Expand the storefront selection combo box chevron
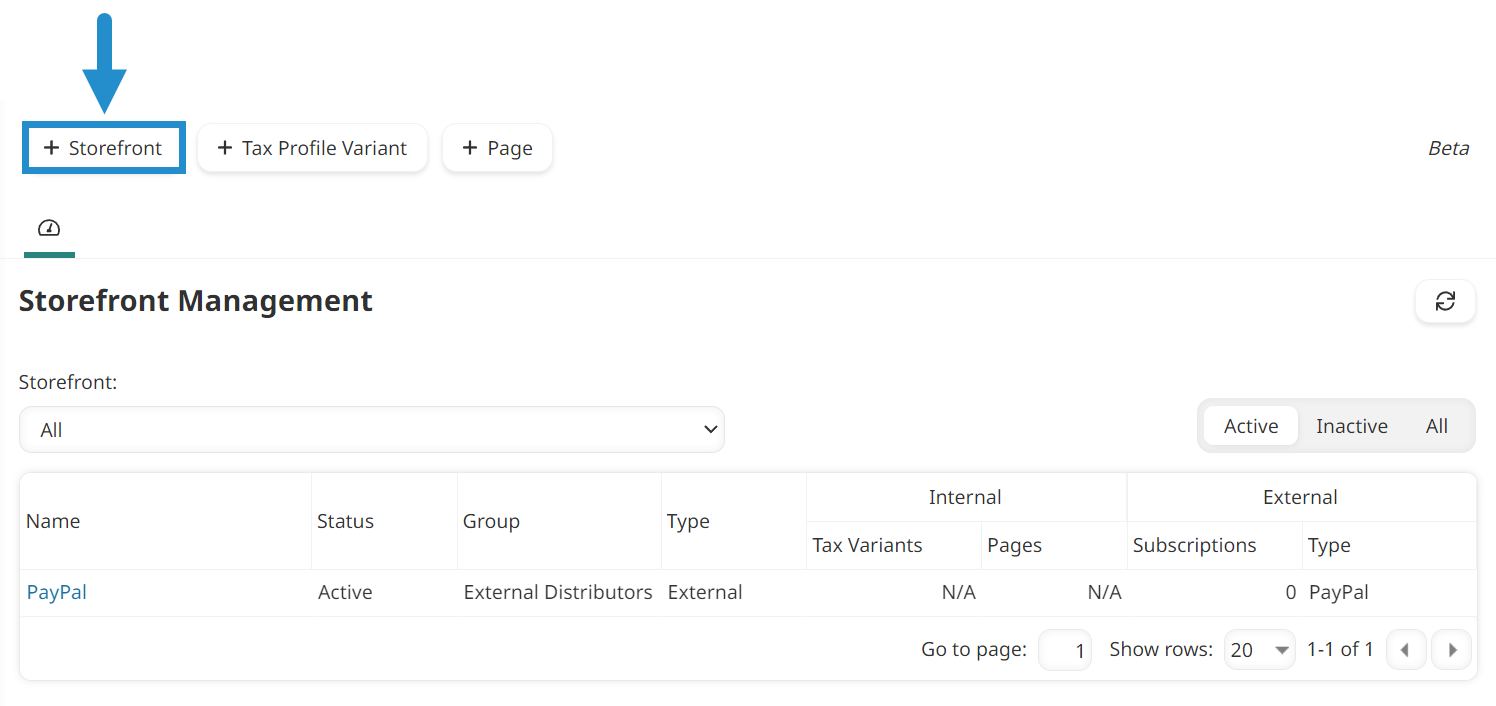 [x=710, y=429]
